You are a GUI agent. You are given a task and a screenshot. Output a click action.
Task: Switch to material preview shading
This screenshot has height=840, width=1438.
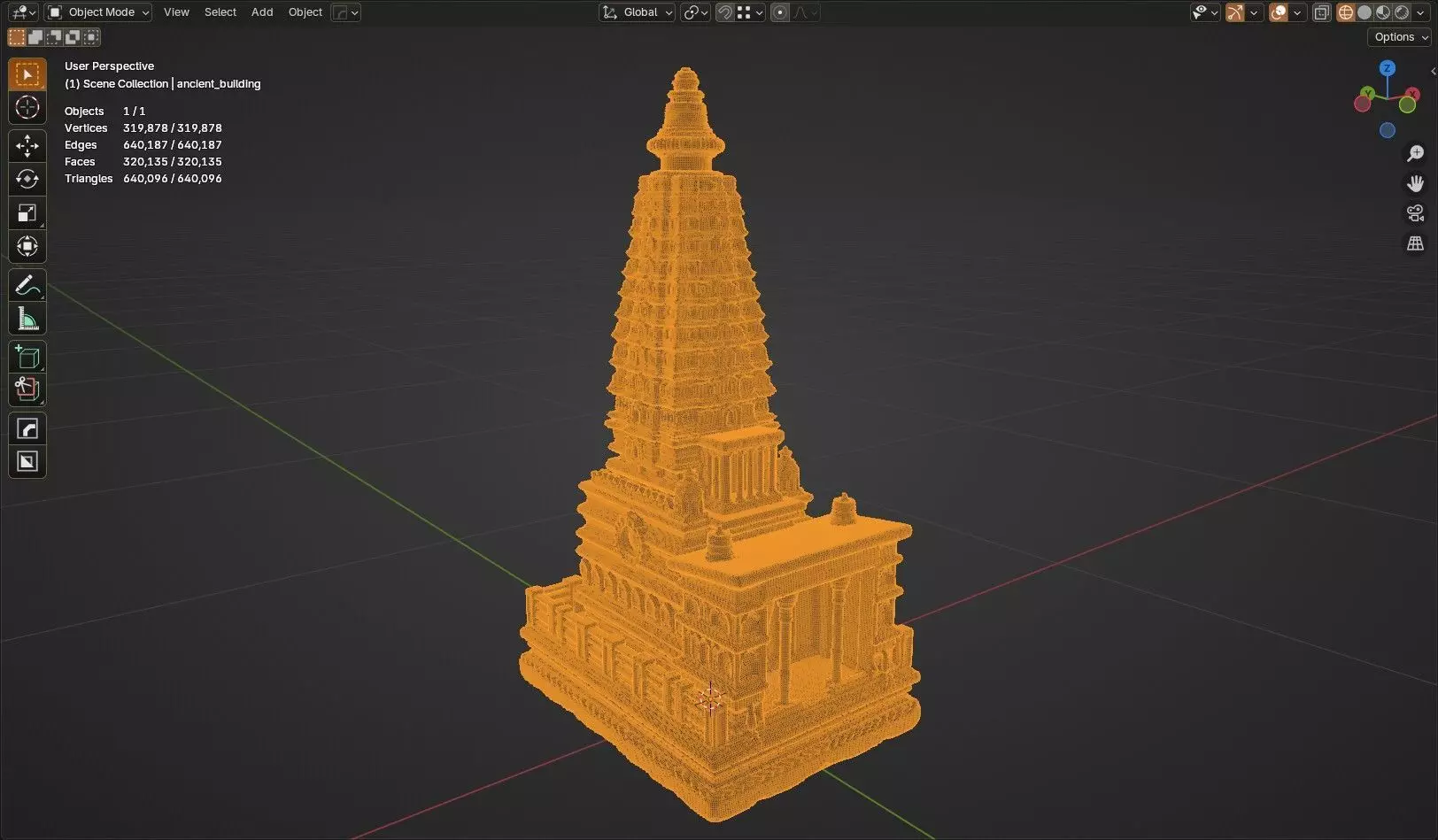click(x=1383, y=12)
